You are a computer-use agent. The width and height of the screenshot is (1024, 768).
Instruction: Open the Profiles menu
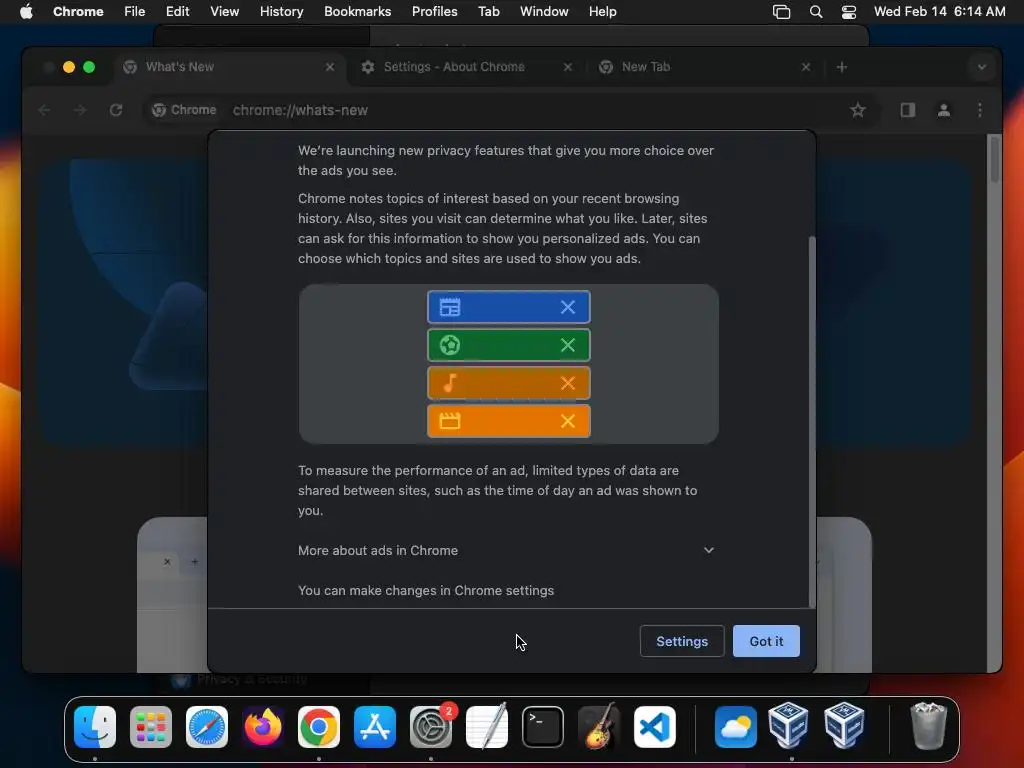coord(434,12)
